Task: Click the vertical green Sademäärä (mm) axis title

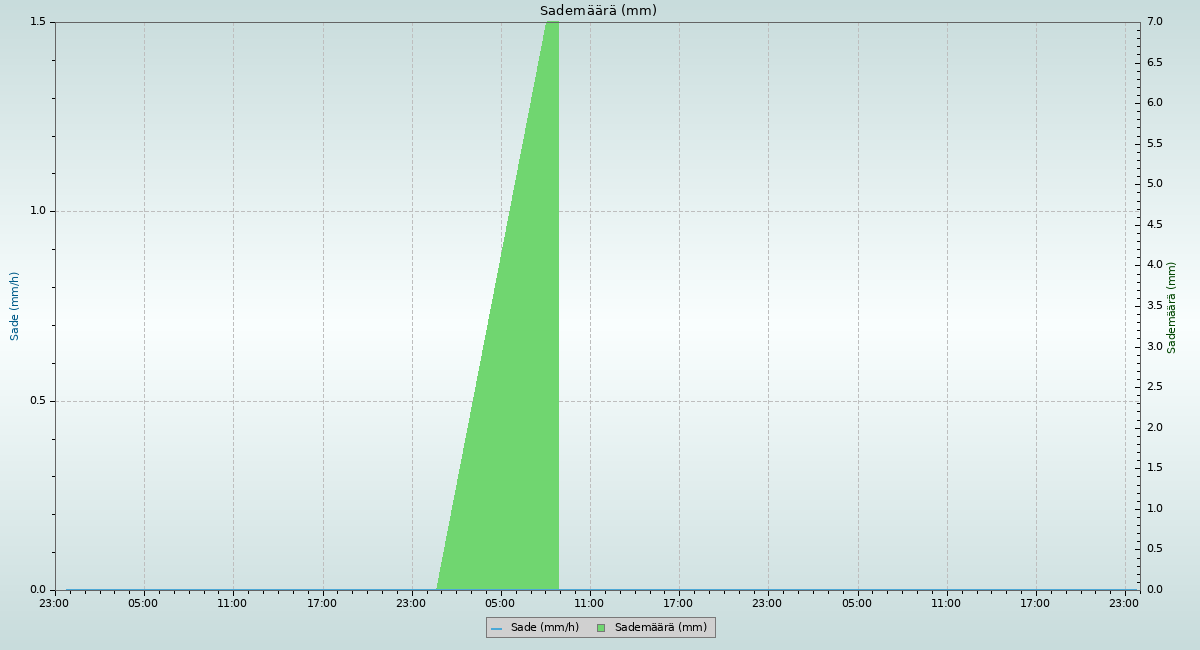Action: pyautogui.click(x=1172, y=307)
